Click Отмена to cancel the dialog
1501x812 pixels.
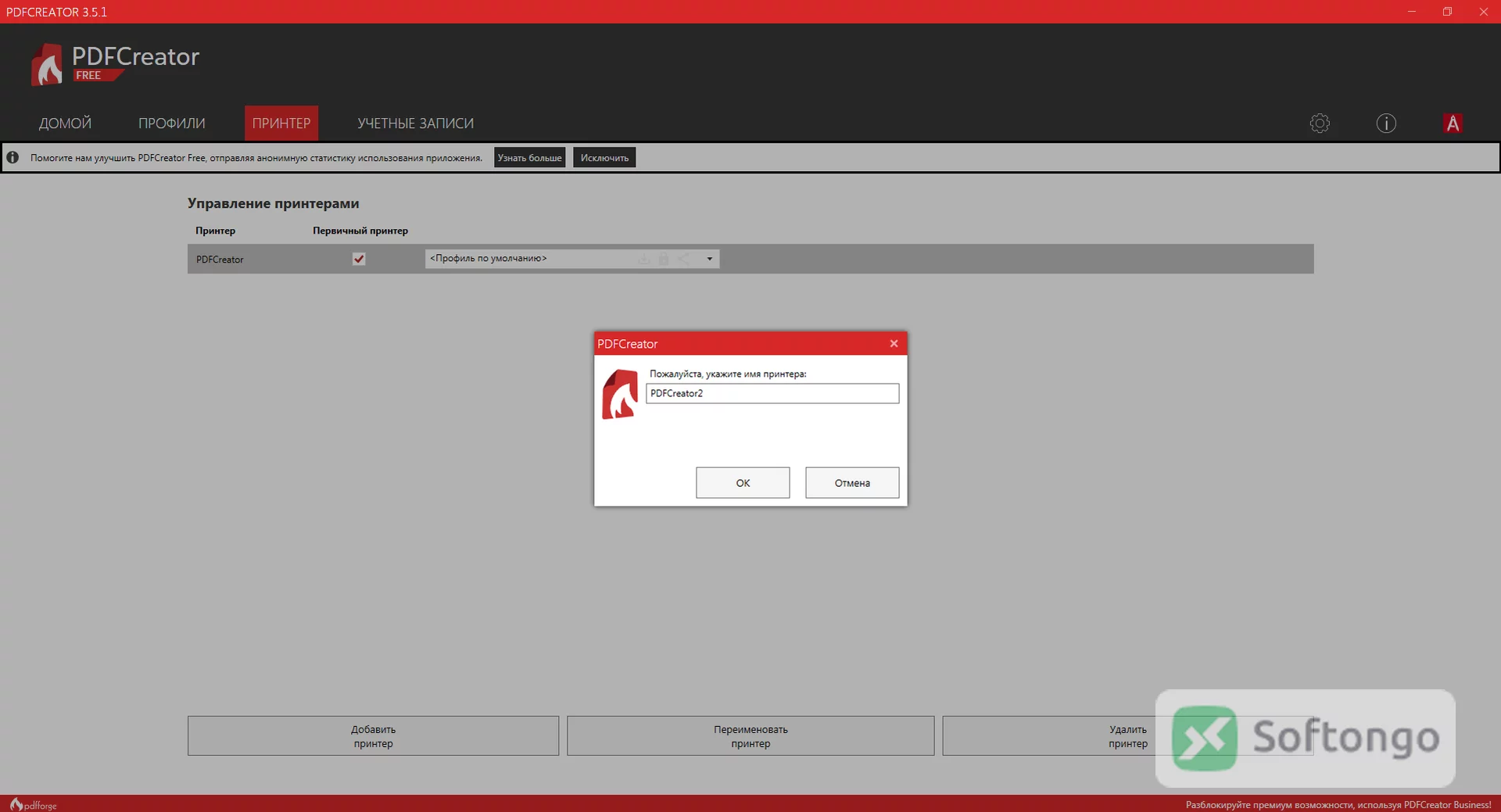tap(852, 483)
